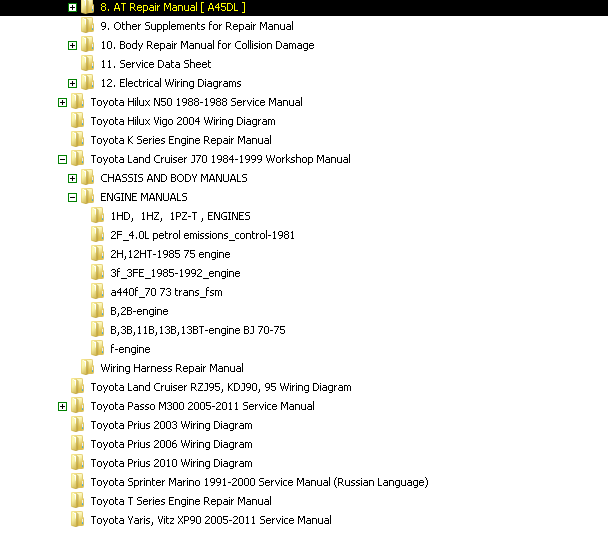Image resolution: width=608 pixels, height=557 pixels.
Task: Click folder icon of B,3B,11B,13B,13BT-engine
Action: point(97,330)
